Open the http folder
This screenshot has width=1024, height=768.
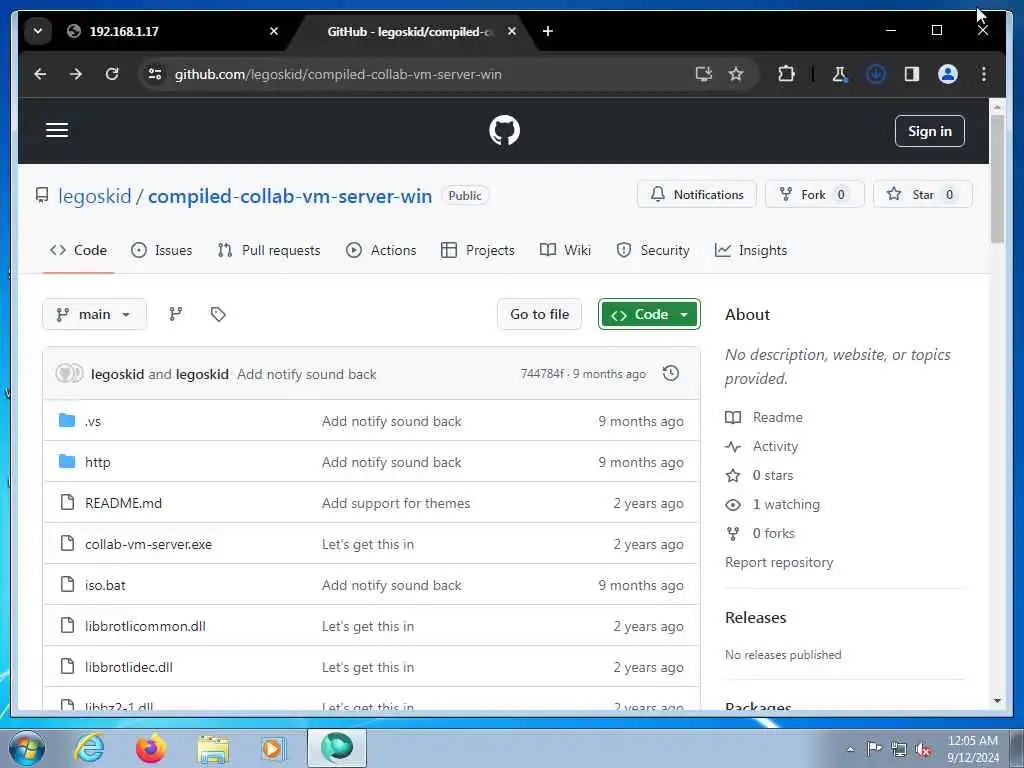click(x=97, y=462)
